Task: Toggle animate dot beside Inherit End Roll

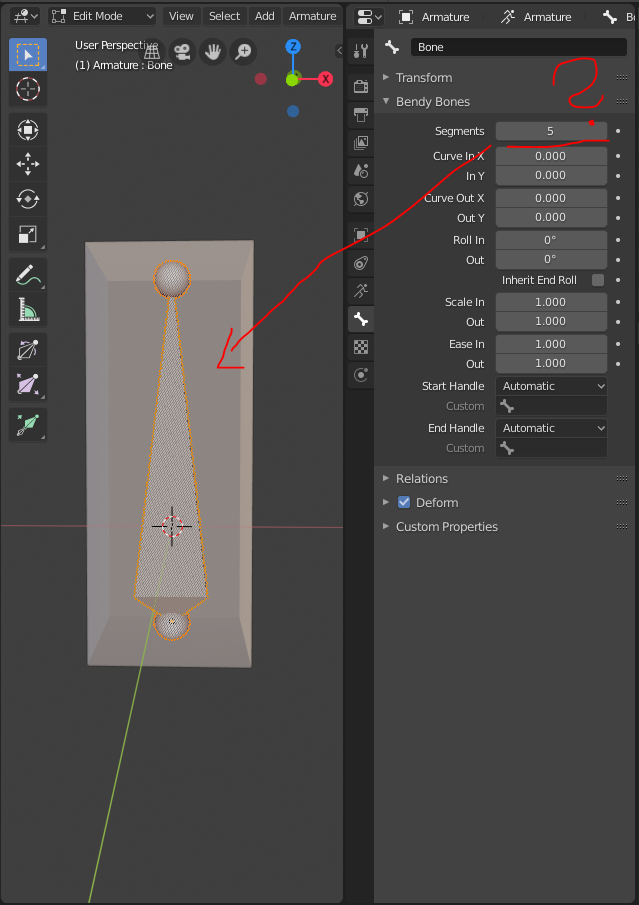Action: tap(618, 280)
